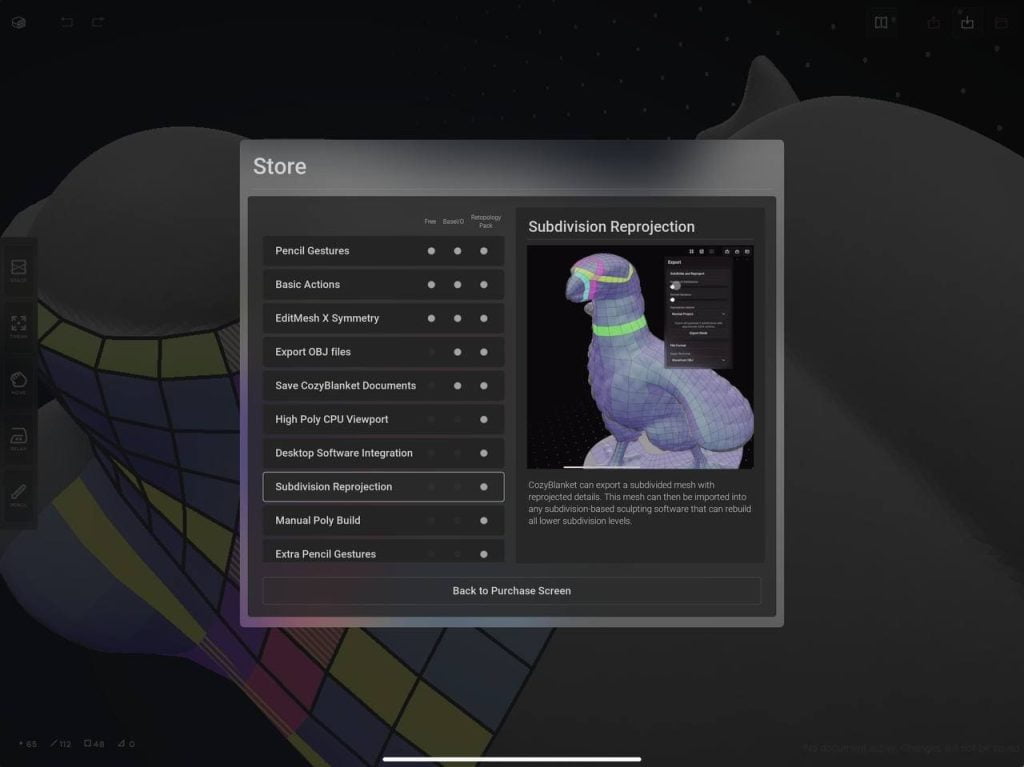Select Desktop Software Integration feature
The height and width of the screenshot is (767, 1024).
coord(383,453)
